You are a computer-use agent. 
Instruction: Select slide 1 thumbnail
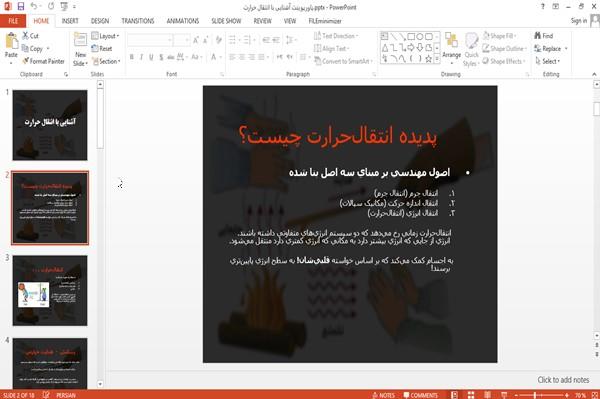click(50, 125)
